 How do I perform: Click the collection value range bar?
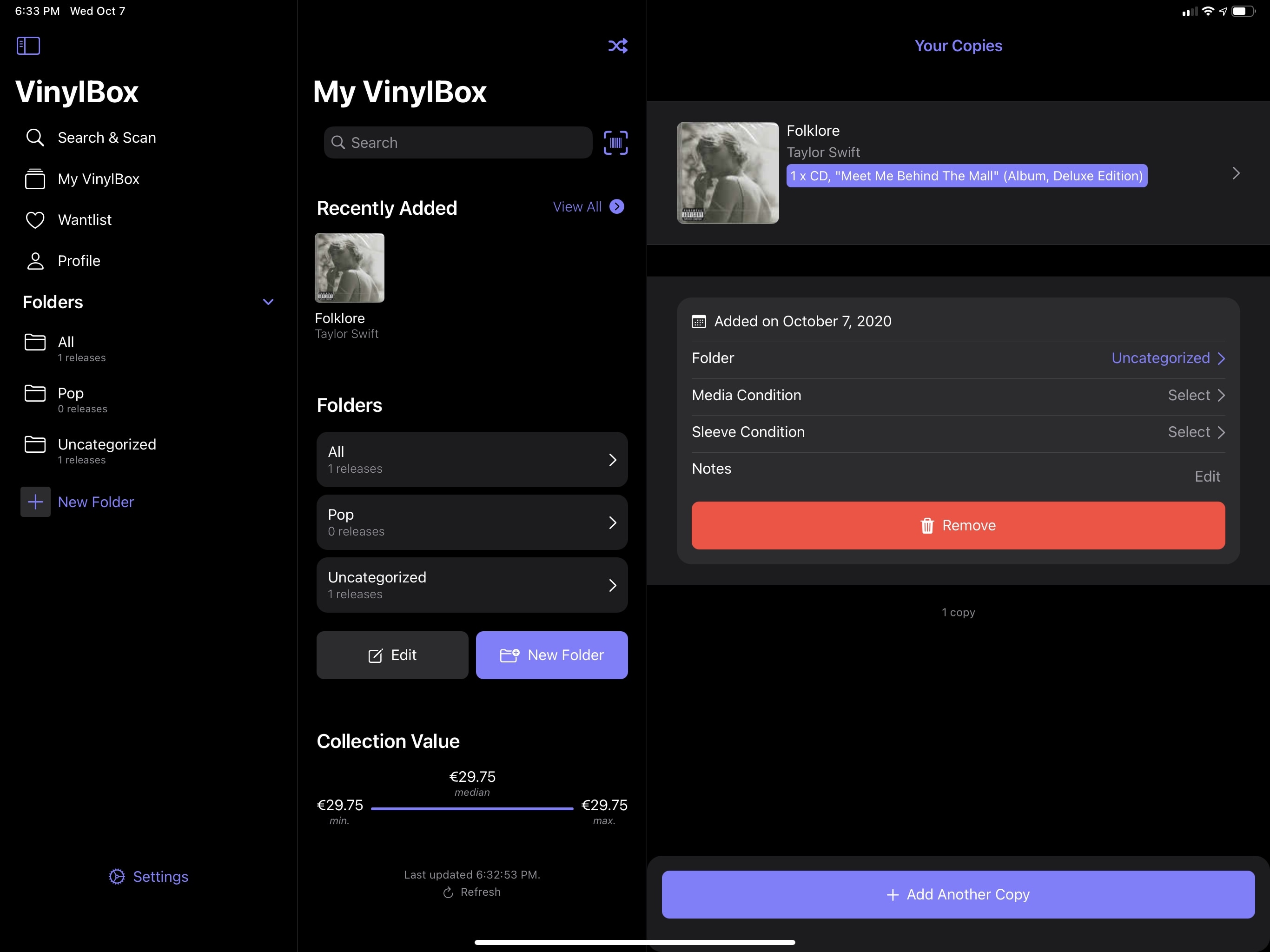click(x=472, y=808)
